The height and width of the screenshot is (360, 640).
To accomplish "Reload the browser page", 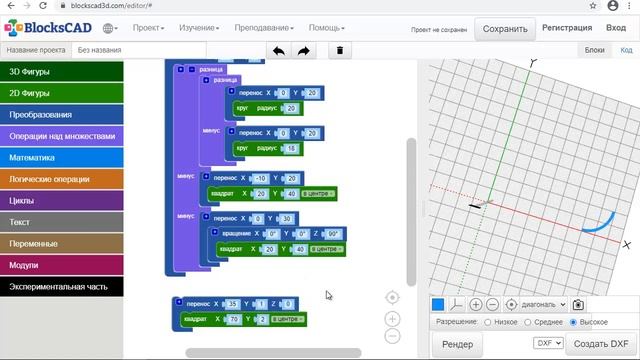I will (43, 6).
